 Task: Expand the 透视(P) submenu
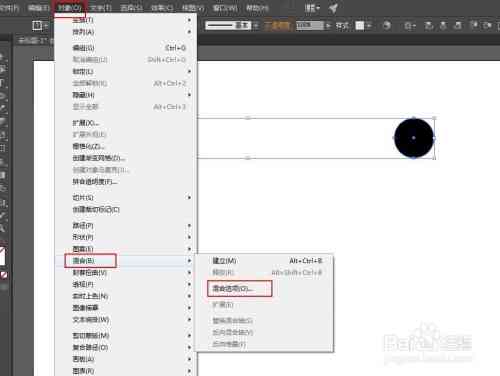(126, 284)
